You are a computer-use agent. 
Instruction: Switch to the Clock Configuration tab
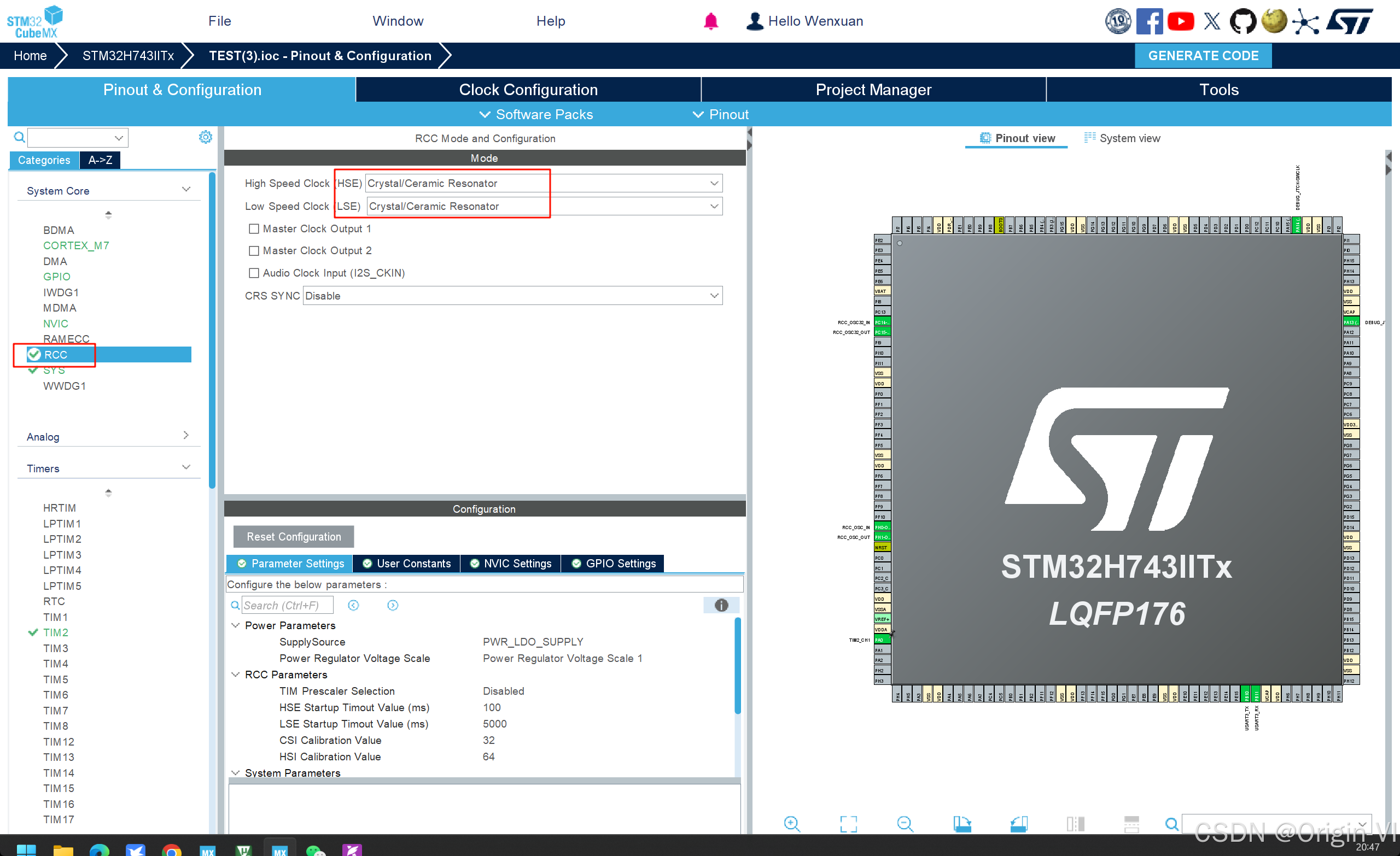point(528,90)
